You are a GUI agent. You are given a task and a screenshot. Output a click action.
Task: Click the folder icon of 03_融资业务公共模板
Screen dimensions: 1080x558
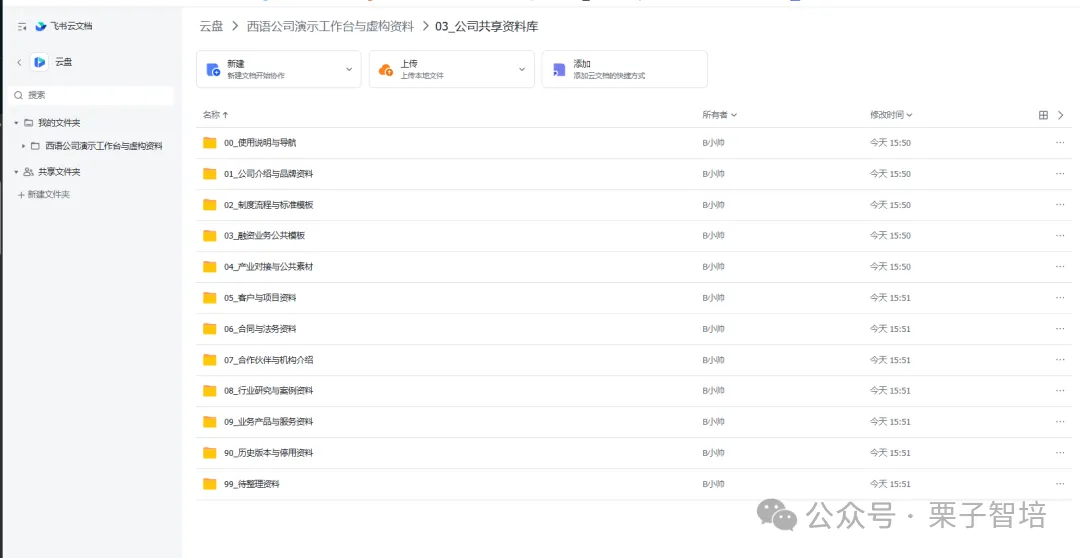[209, 236]
